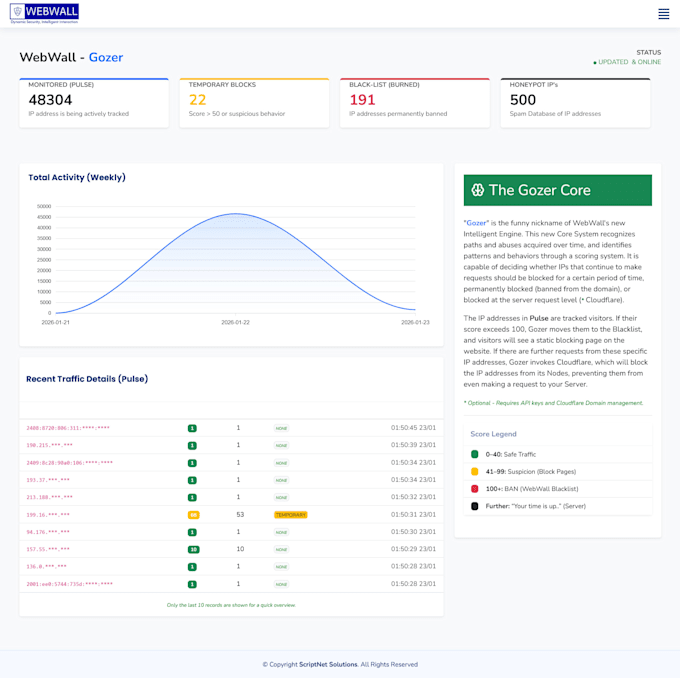Click the black Further legend swatch
The image size is (680, 678).
coord(474,506)
